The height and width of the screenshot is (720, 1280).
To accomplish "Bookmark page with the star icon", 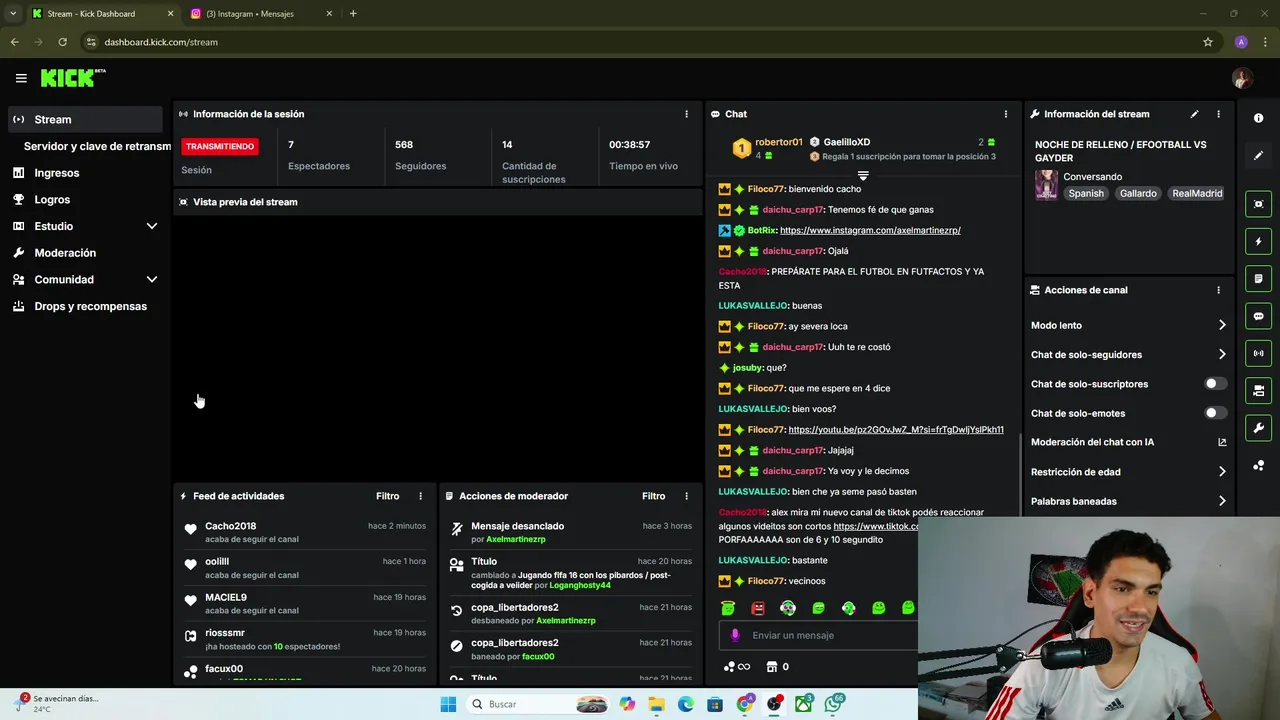I will click(x=1208, y=42).
